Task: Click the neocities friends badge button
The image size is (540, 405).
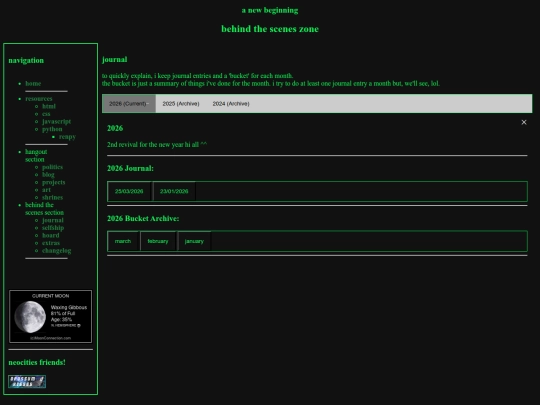Action: pos(27,382)
